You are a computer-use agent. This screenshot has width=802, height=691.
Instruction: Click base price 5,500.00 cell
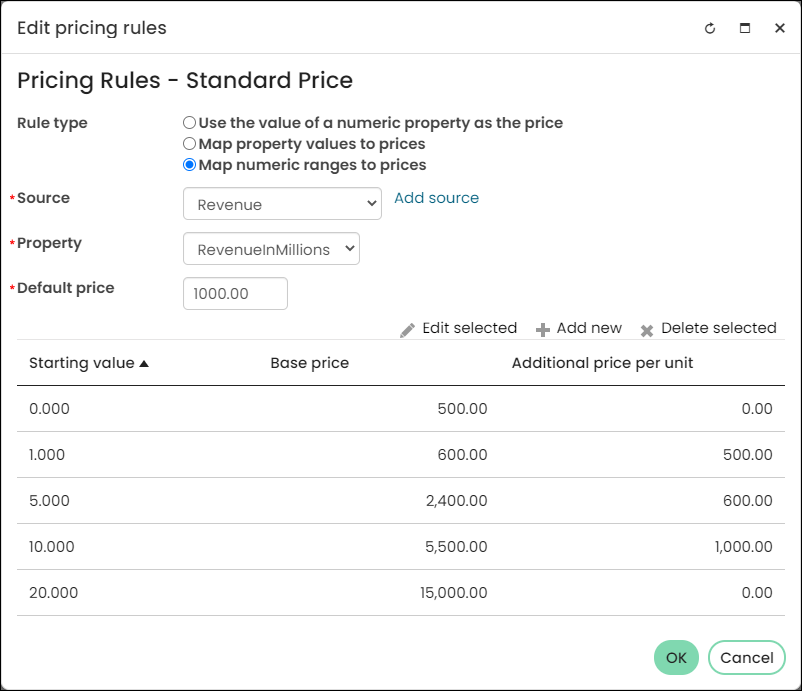[x=456, y=547]
